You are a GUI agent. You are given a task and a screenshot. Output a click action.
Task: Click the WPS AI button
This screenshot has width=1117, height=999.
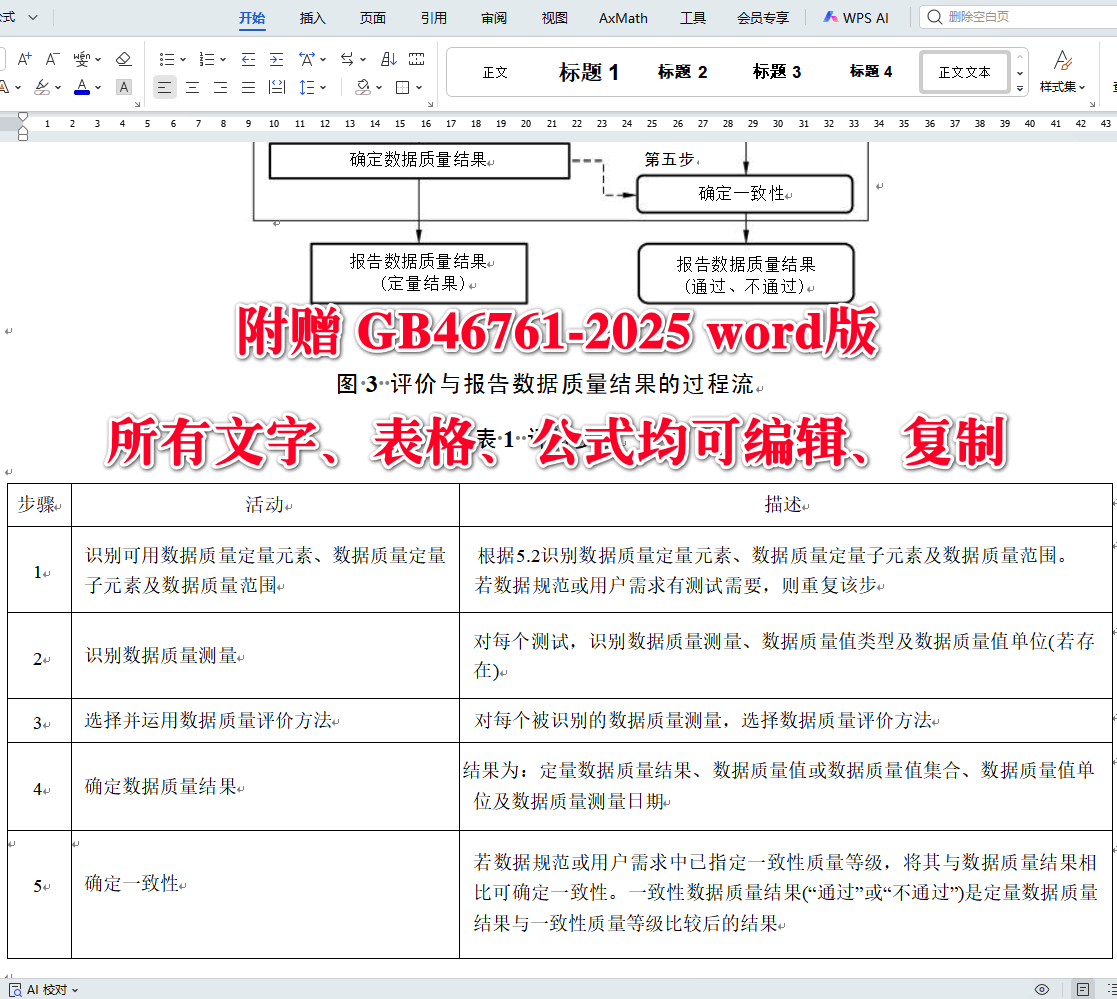point(856,17)
